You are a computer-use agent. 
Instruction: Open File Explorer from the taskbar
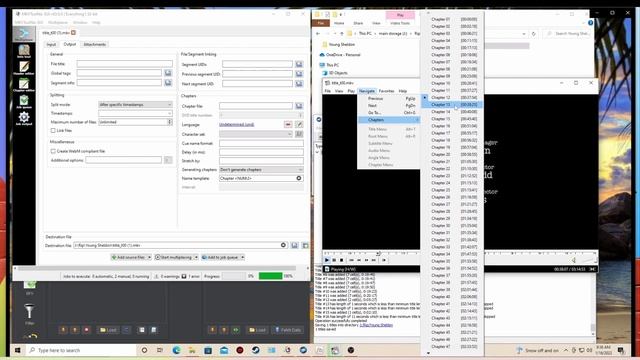pyautogui.click(x=192, y=350)
